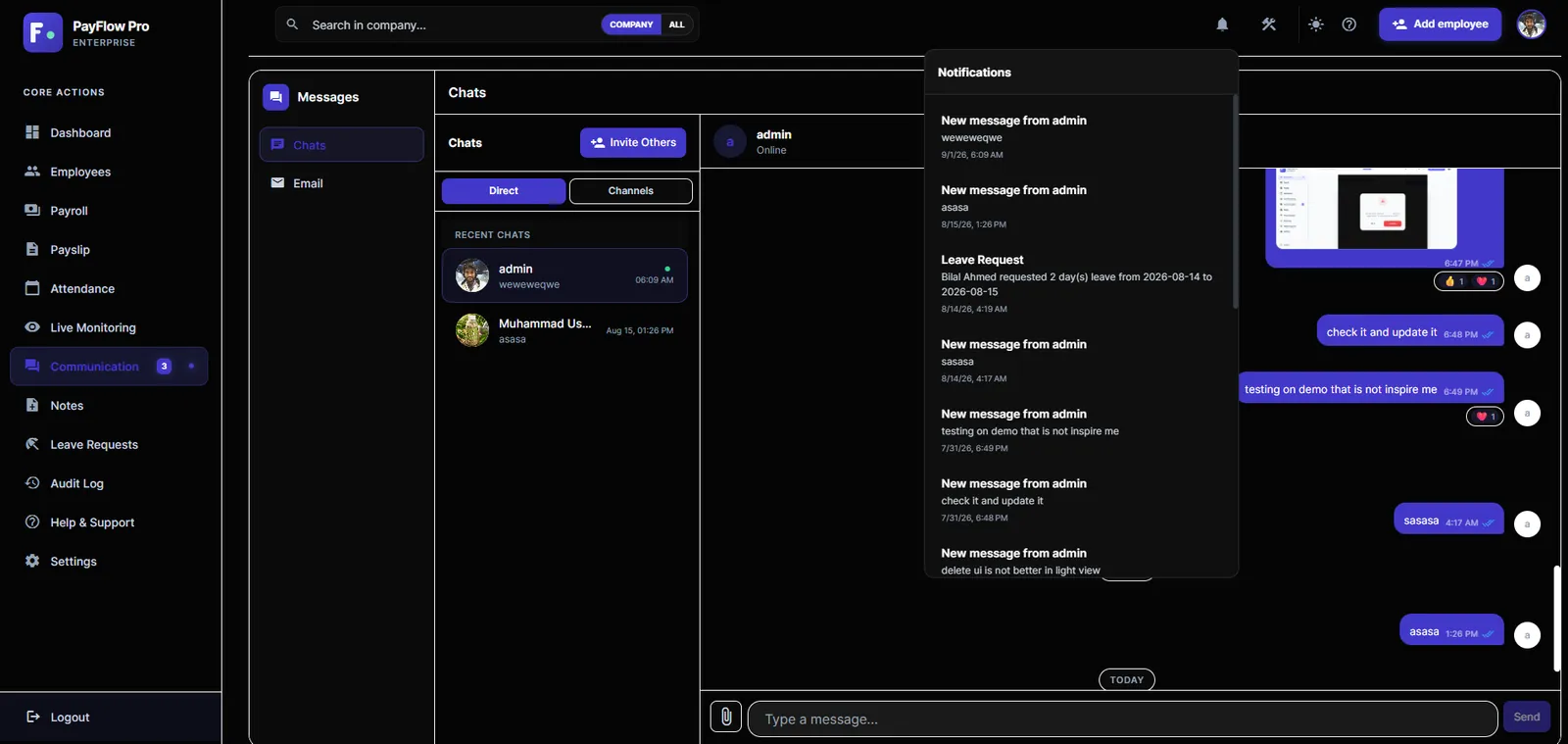This screenshot has width=1568, height=744.
Task: Open the Leave Request notification from Bilal Ahmed
Action: coord(1078,283)
